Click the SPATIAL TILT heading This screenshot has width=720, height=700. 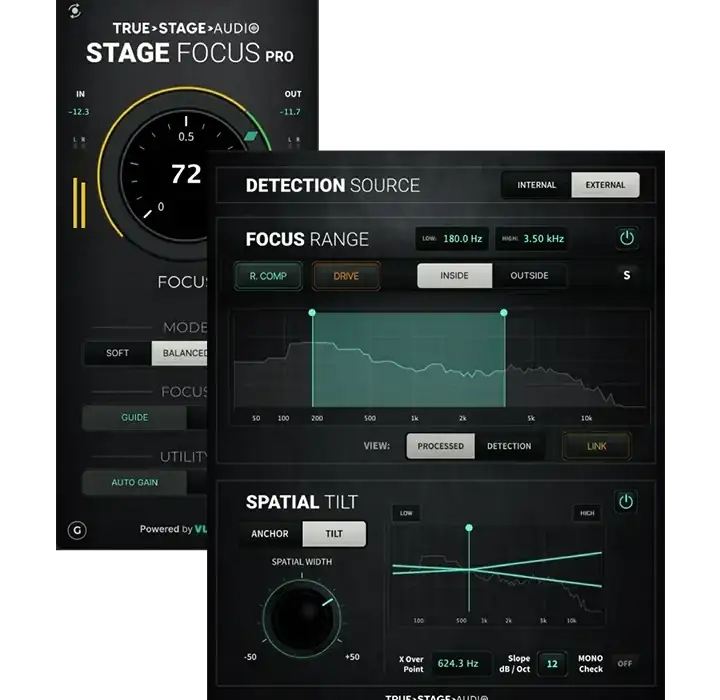tap(302, 502)
